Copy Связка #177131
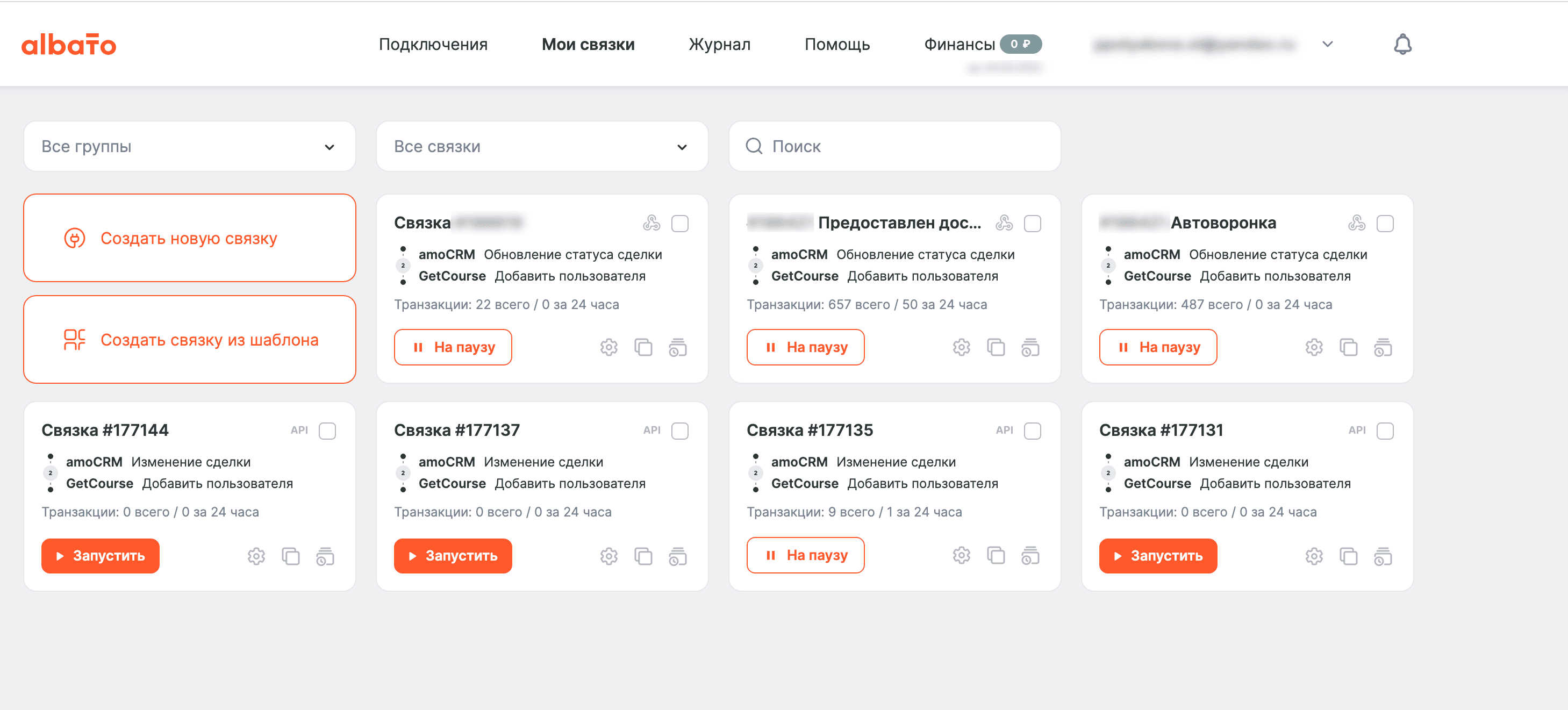1568x710 pixels. coord(1348,556)
